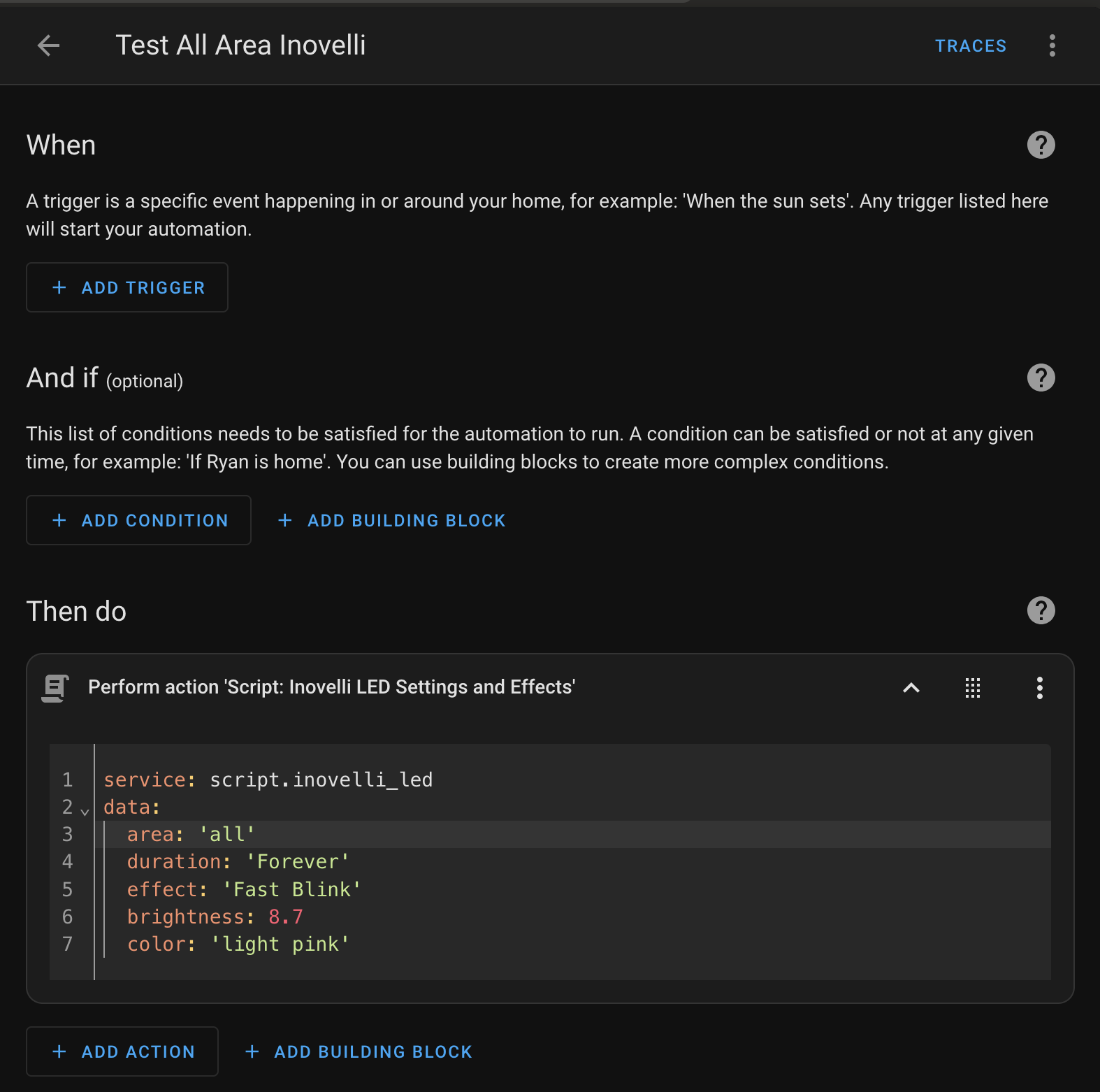Screen dimensions: 1100x1092
Task: Open the action card's three-dot menu
Action: [1039, 688]
